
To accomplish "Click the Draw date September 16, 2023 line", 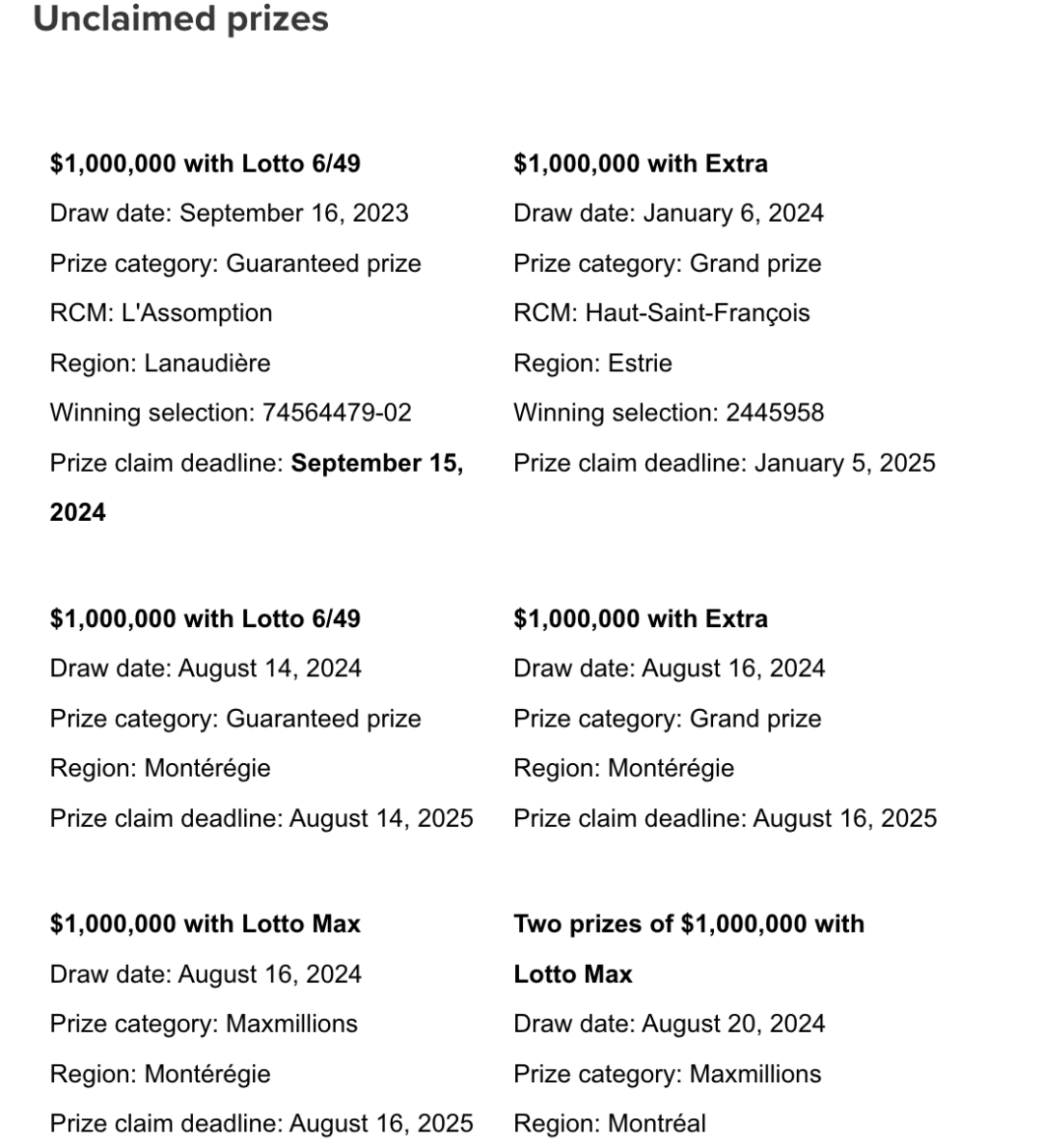I will (x=230, y=213).
